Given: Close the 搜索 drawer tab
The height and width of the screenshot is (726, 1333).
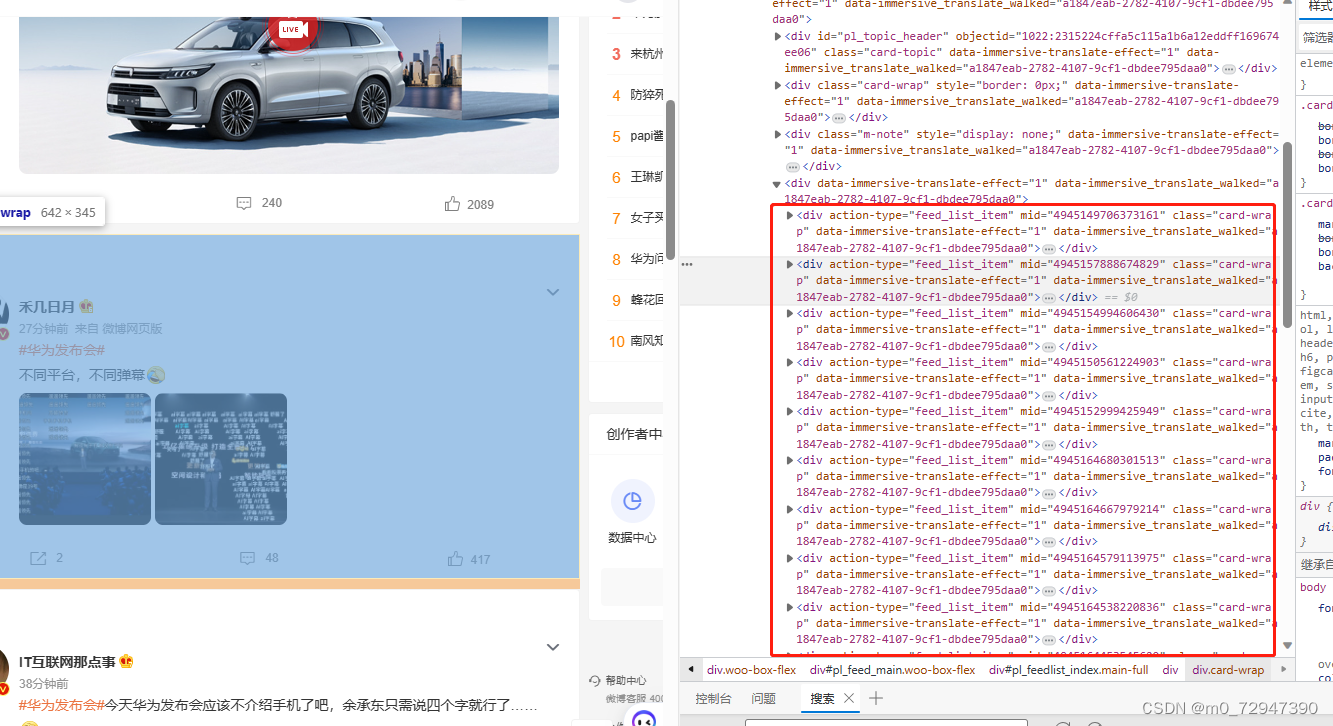Looking at the screenshot, I should point(849,698).
